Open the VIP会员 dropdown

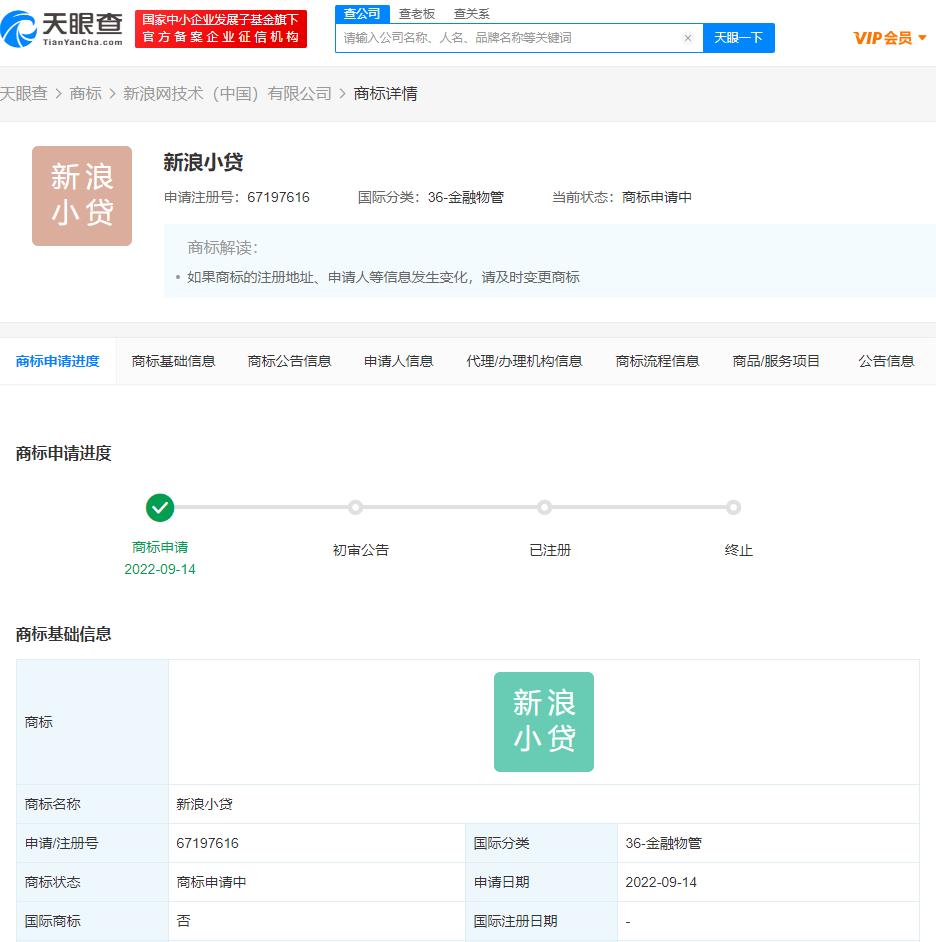(x=890, y=38)
